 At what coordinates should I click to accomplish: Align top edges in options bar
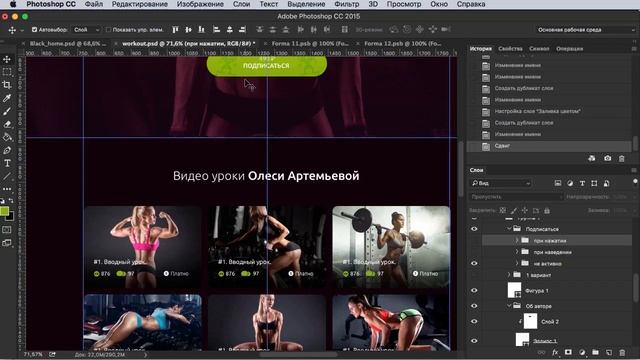(175, 29)
